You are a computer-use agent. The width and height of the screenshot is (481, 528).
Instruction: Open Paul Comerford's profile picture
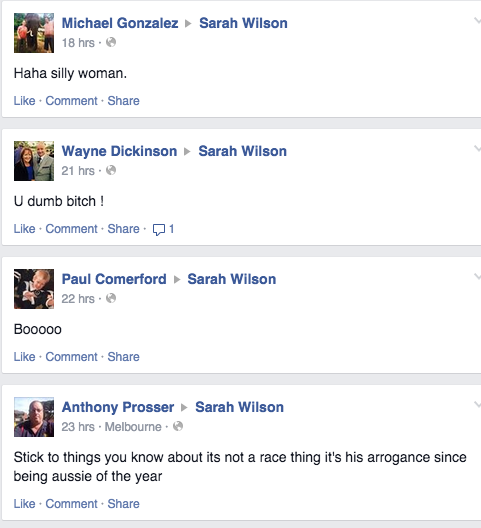point(34,289)
